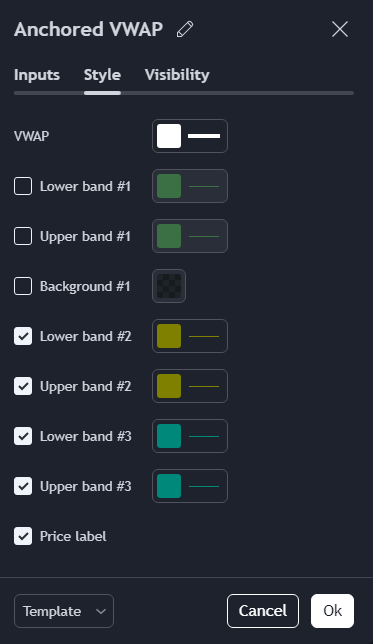
Task: Open Upper band #3 line style
Action: 204,486
